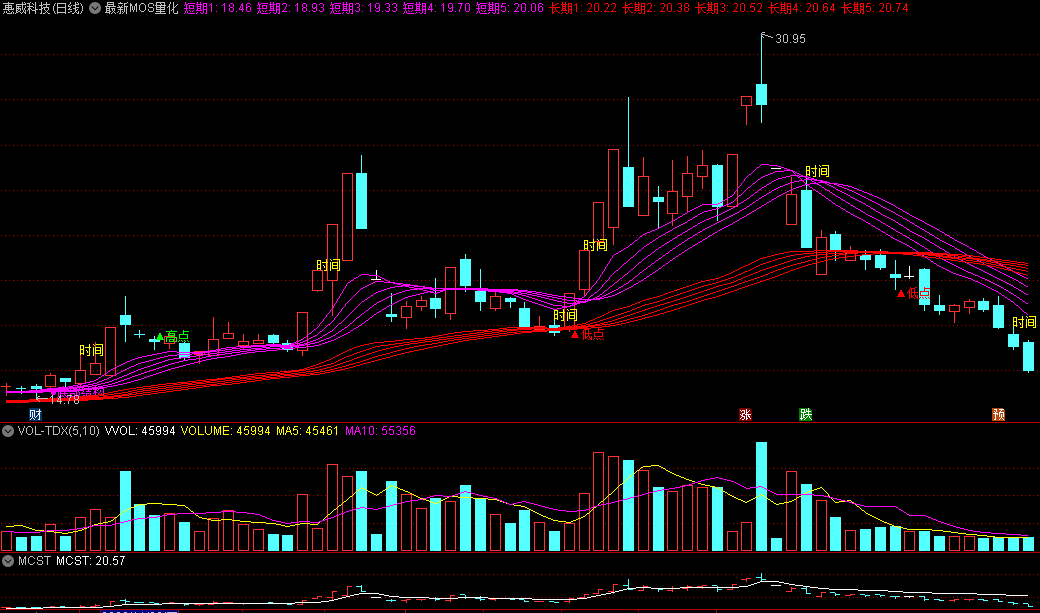Select the 长期4: 20.64 value
The image size is (1040, 613).
pyautogui.click(x=802, y=9)
